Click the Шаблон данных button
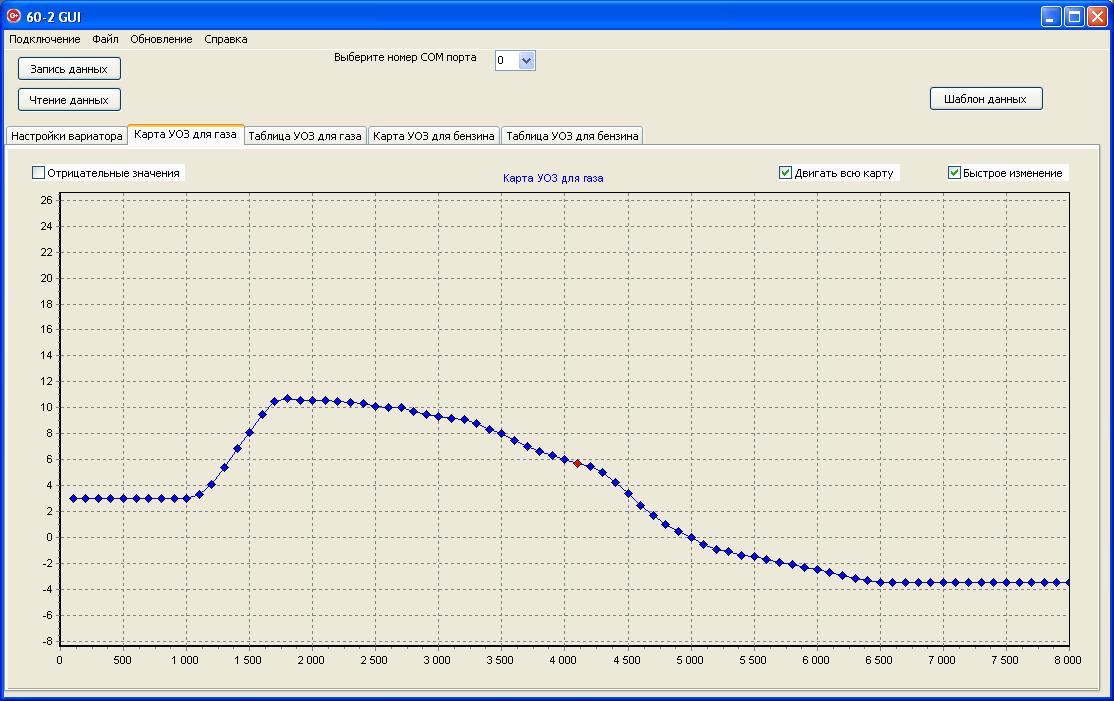The image size is (1114, 701). [x=985, y=99]
